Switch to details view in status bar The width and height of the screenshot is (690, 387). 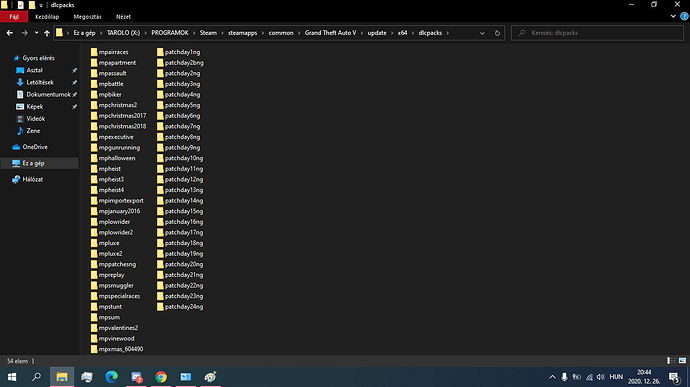[671, 361]
